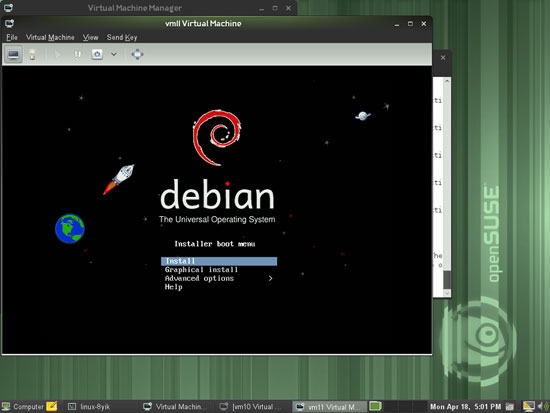
Task: Click the volume speaker tray icon
Action: (x=542, y=406)
